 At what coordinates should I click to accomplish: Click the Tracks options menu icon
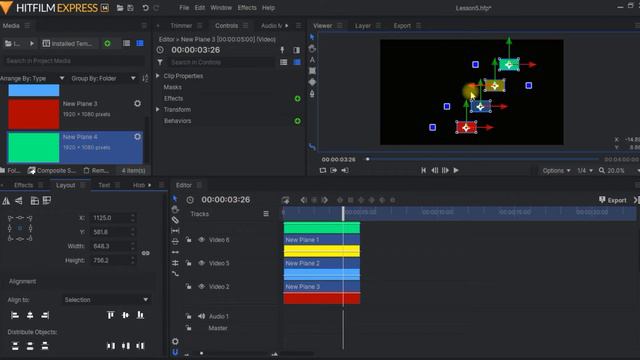tap(266, 213)
